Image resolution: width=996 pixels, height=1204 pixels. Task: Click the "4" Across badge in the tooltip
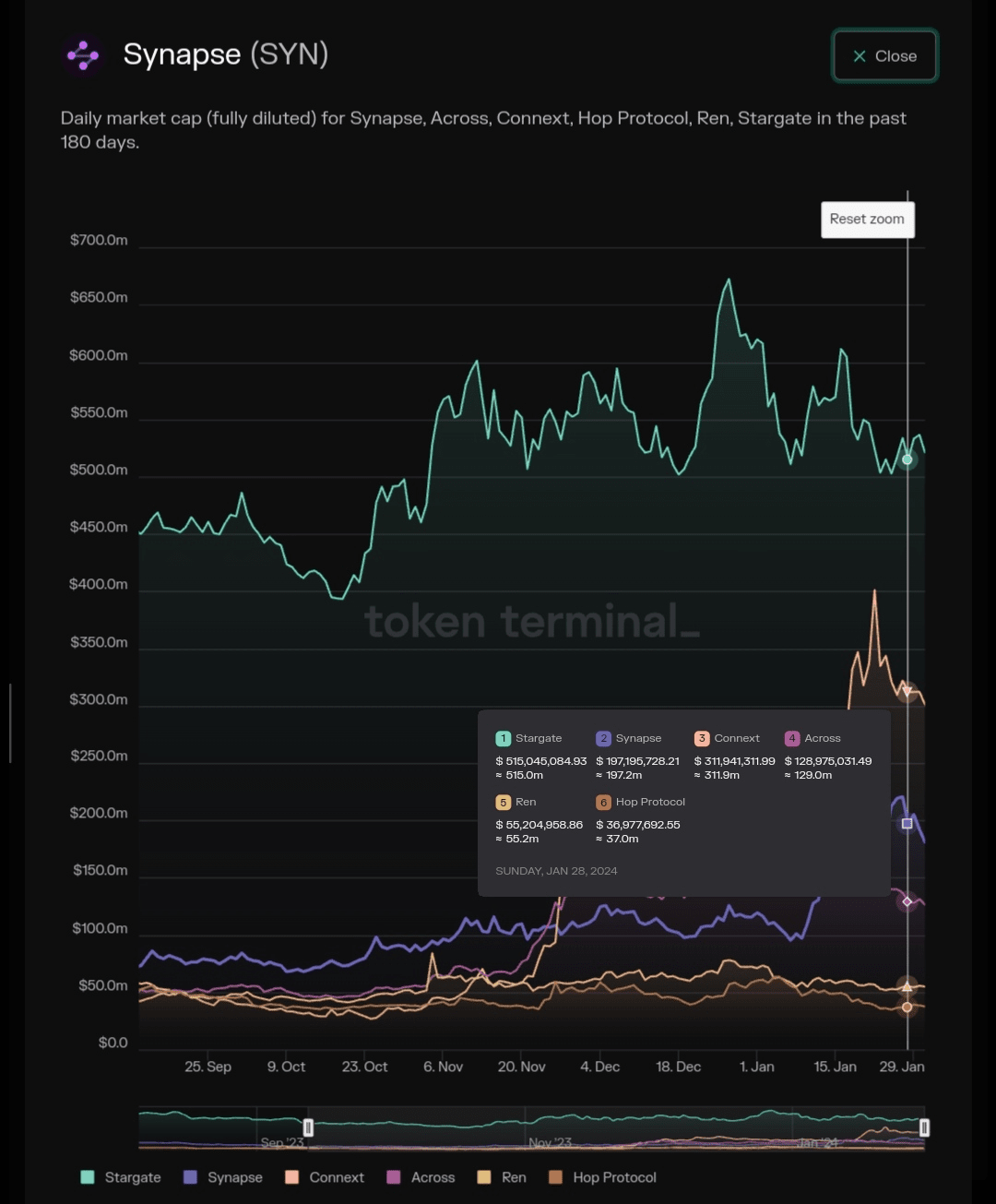791,738
